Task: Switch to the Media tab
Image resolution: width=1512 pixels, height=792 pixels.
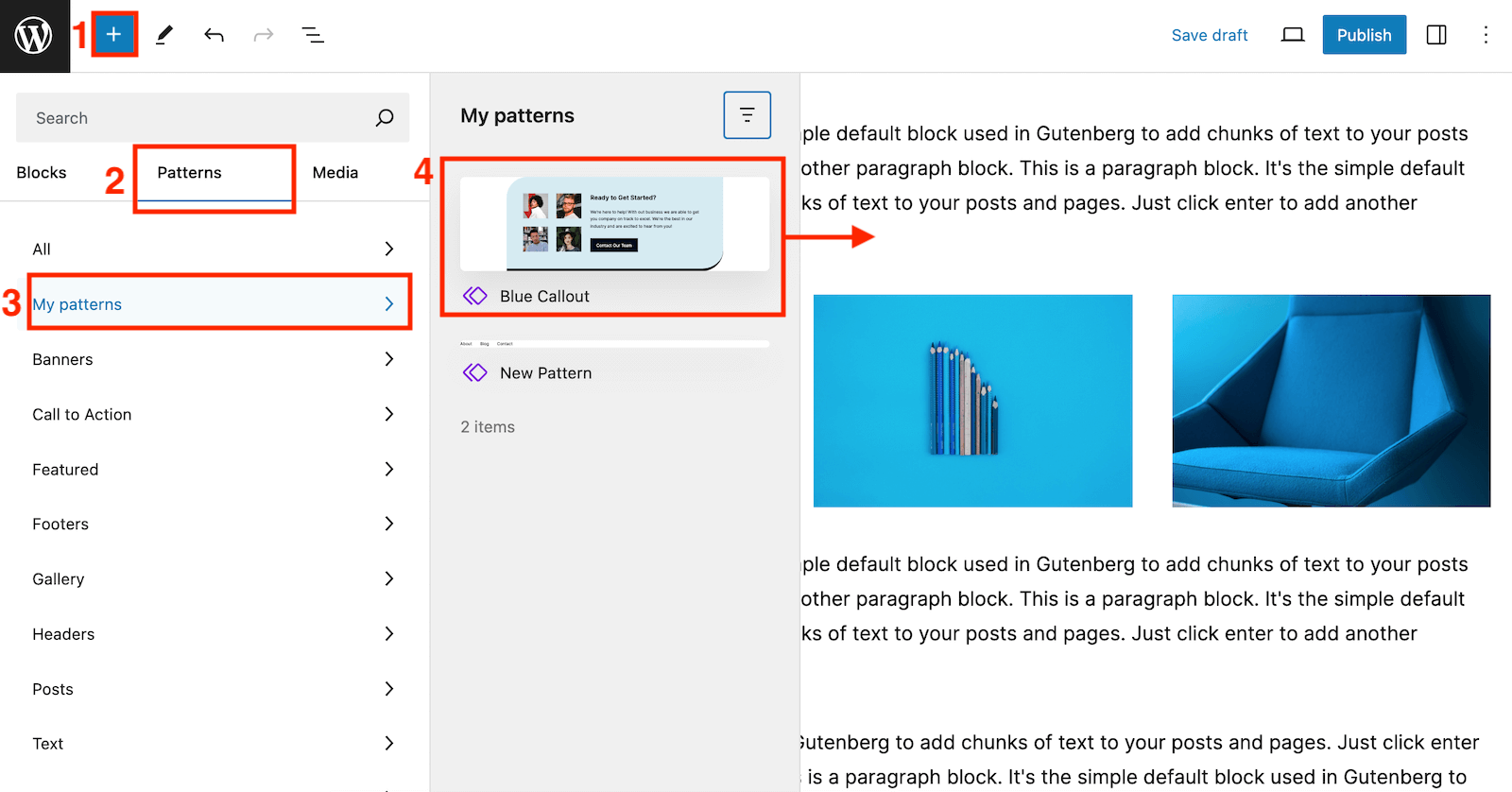Action: click(335, 172)
